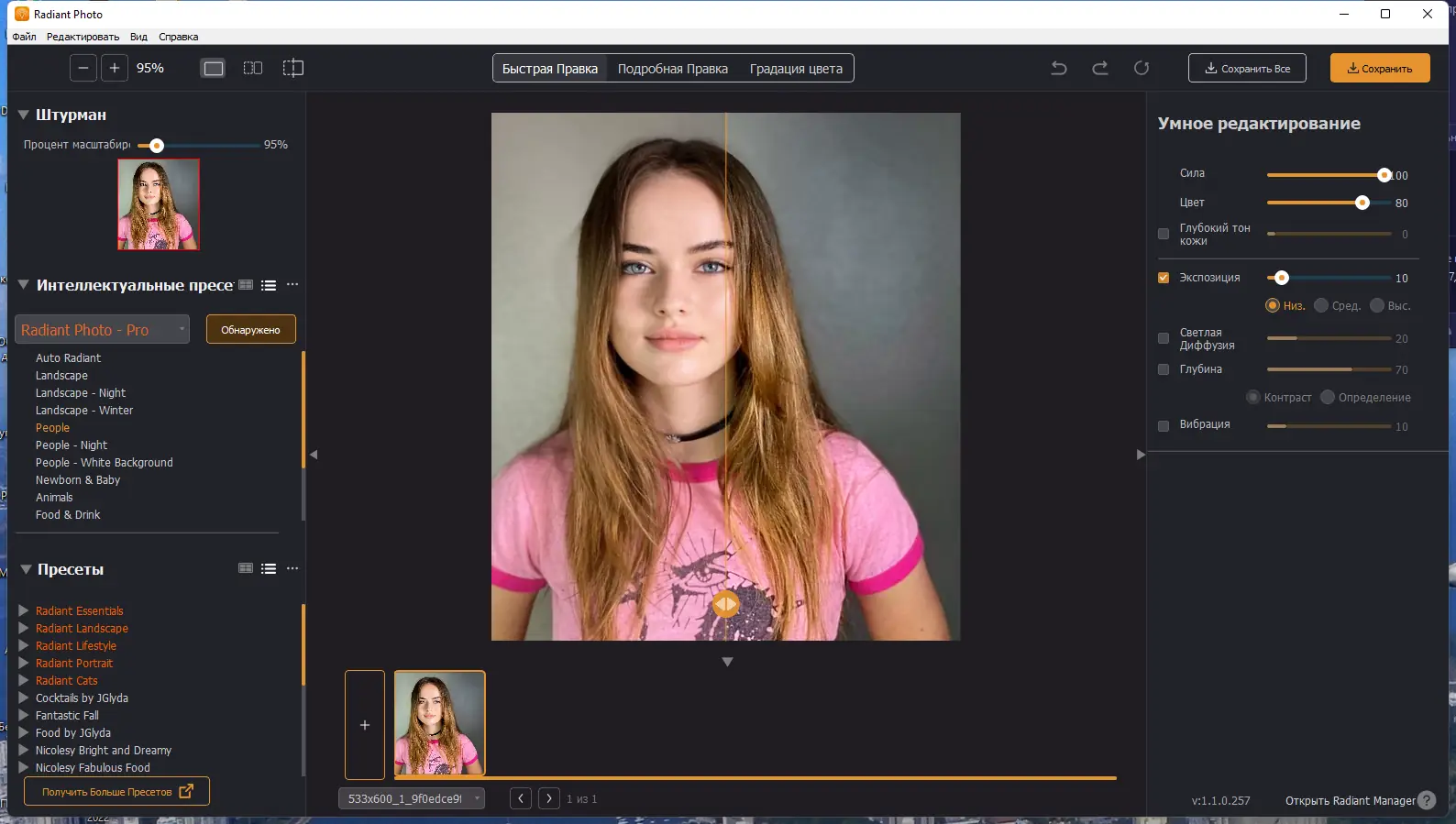
Task: Click the reset circular arrow icon
Action: click(1142, 68)
